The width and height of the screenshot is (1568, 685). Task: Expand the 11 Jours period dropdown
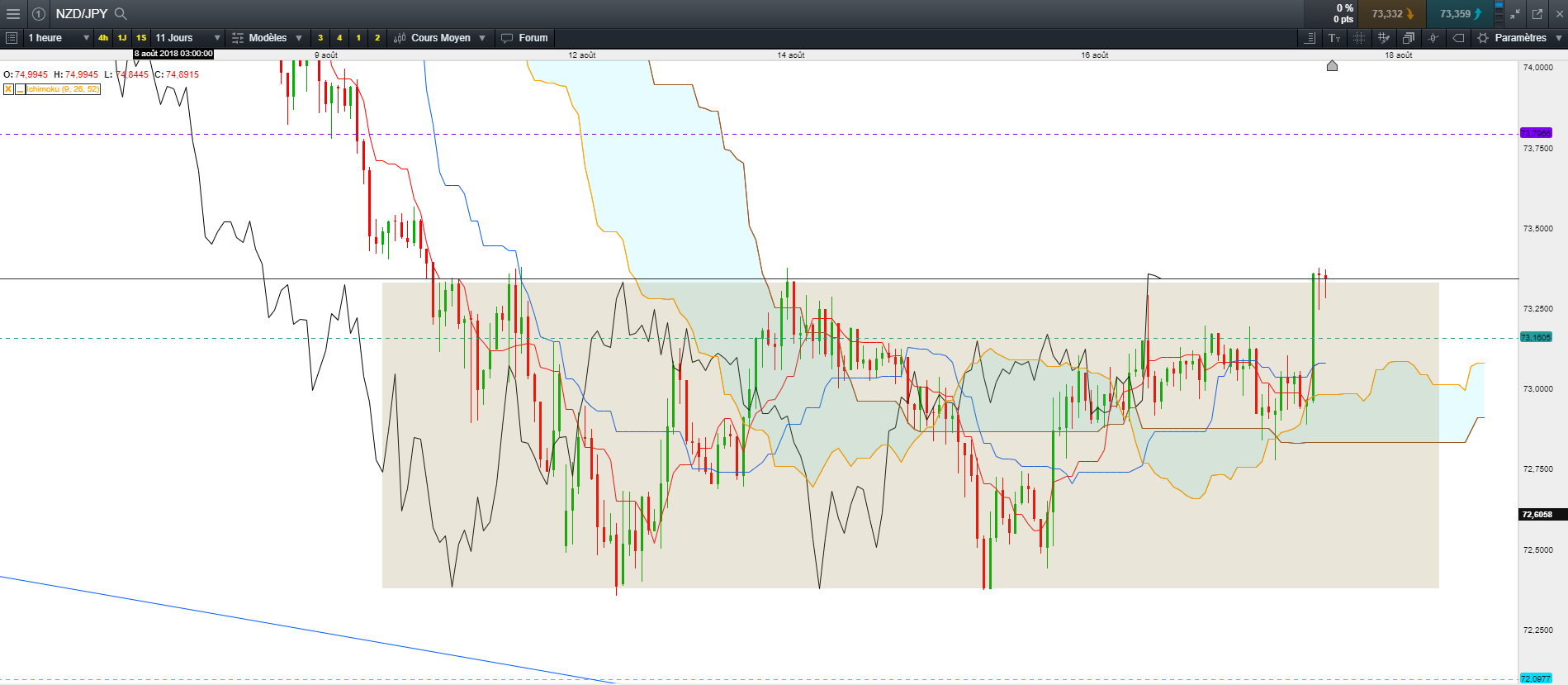point(187,38)
